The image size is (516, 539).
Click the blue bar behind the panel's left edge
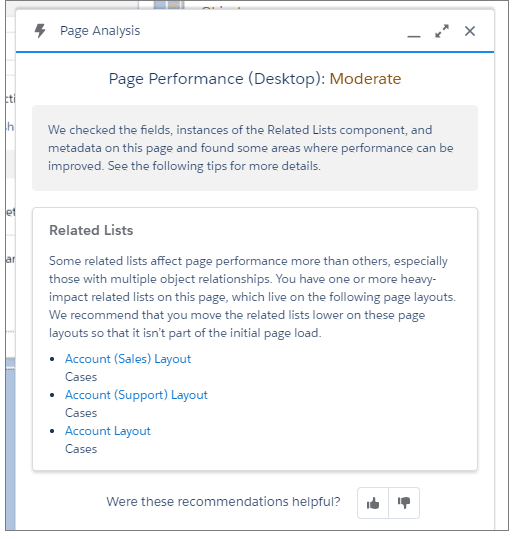coord(10,443)
